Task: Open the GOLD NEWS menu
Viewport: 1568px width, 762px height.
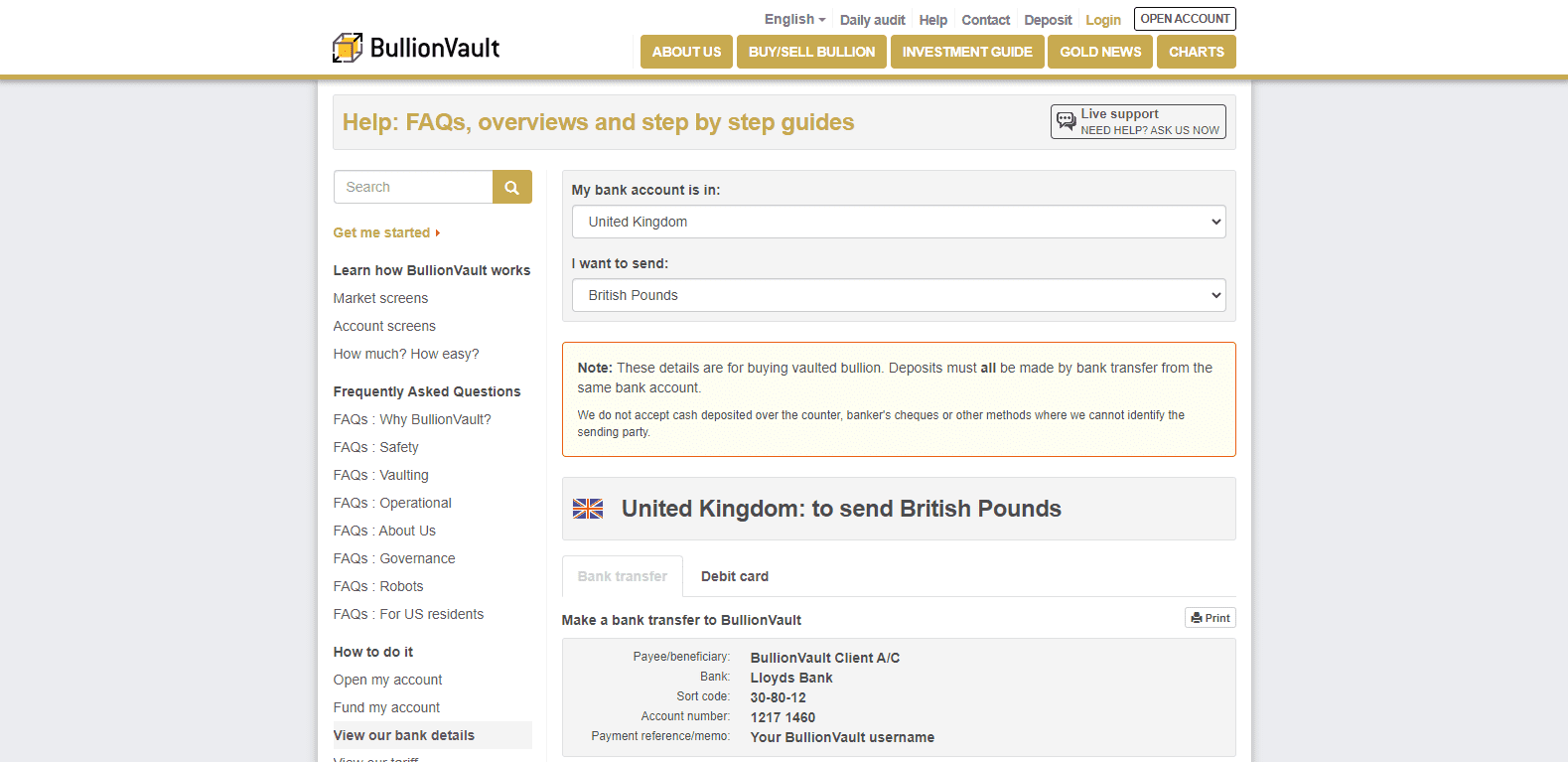Action: click(1099, 51)
